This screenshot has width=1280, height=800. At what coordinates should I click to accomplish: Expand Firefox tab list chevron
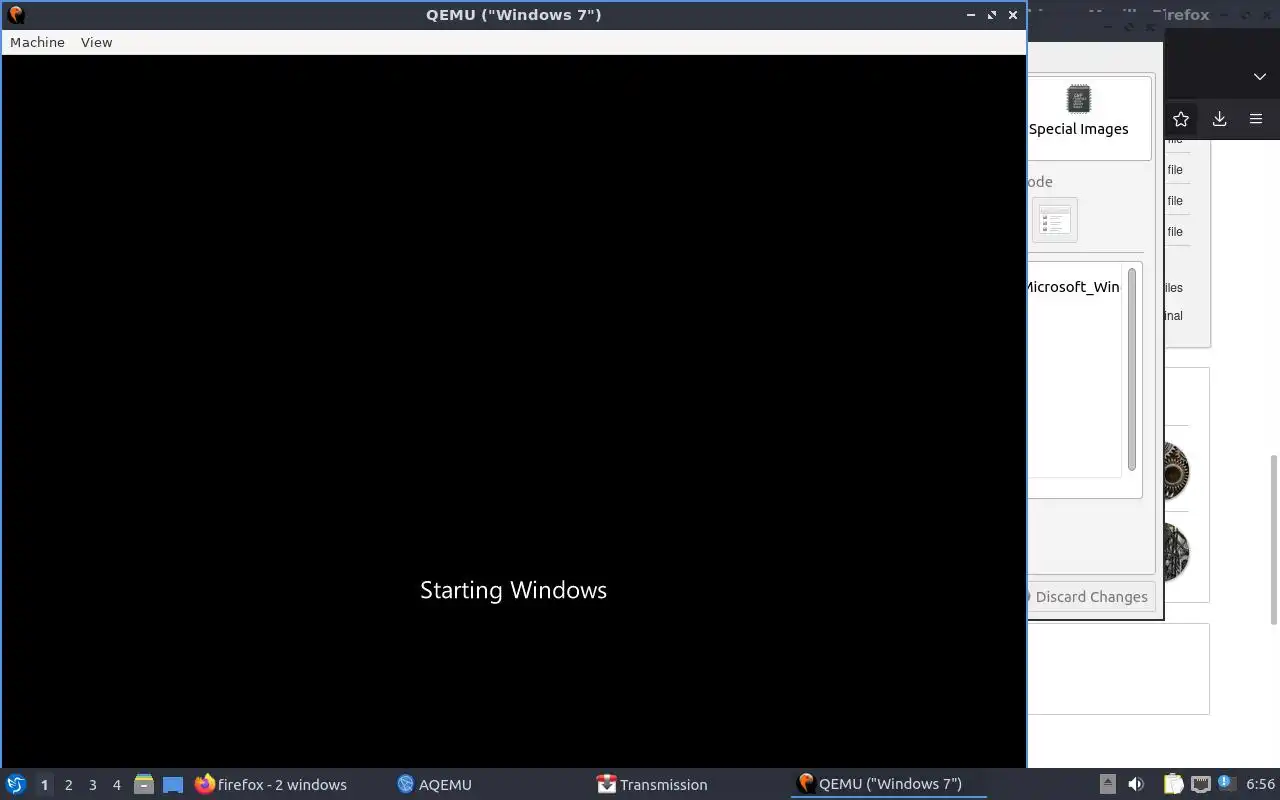1259,77
